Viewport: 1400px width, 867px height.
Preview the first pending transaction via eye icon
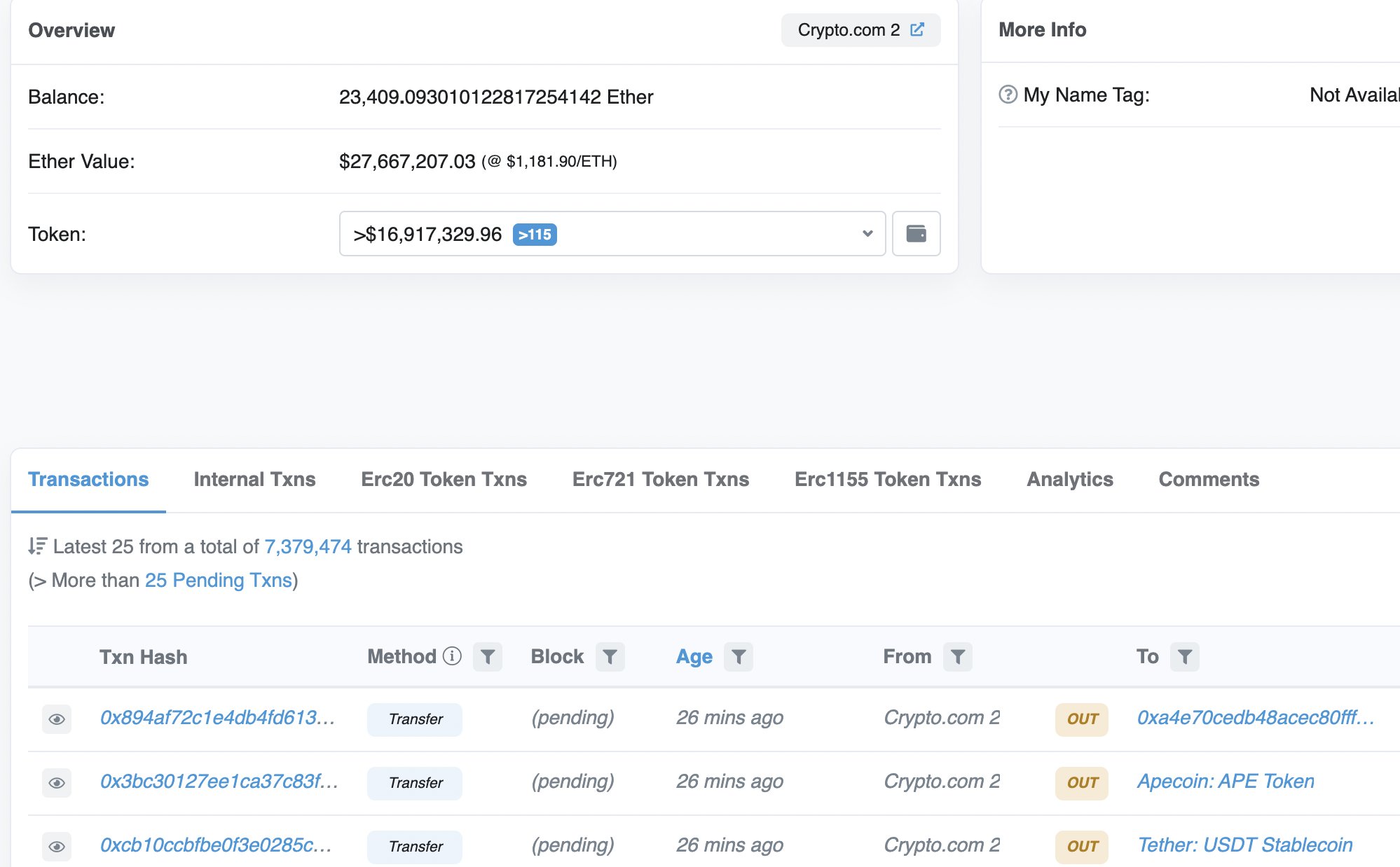57,719
